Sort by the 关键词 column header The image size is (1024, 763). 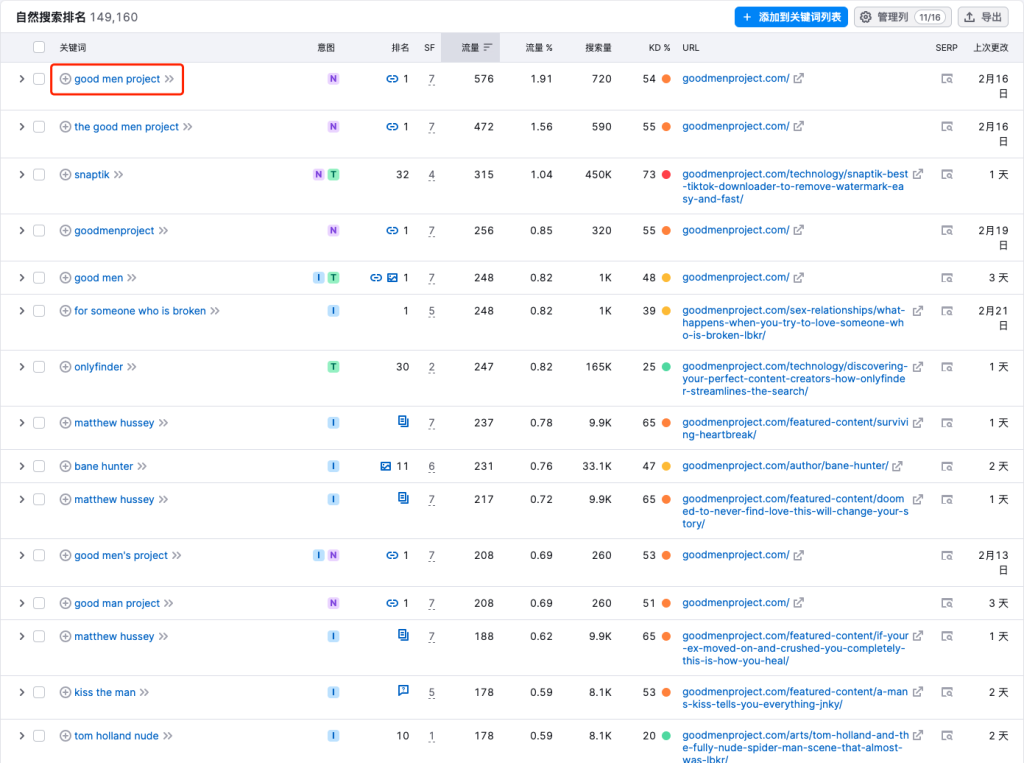click(72, 47)
